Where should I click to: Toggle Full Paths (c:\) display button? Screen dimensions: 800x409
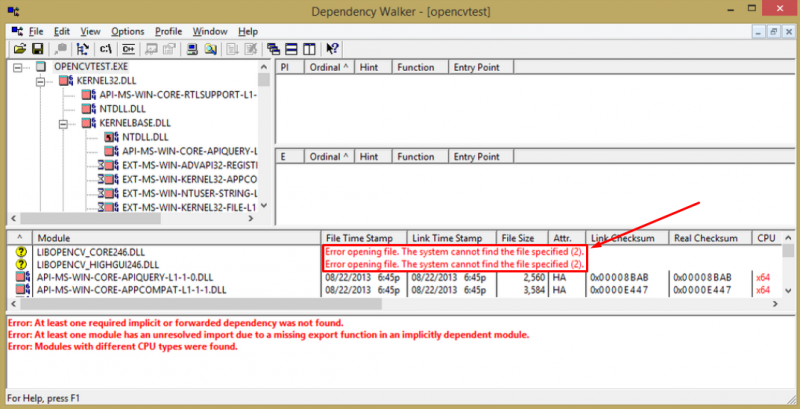pyautogui.click(x=106, y=48)
